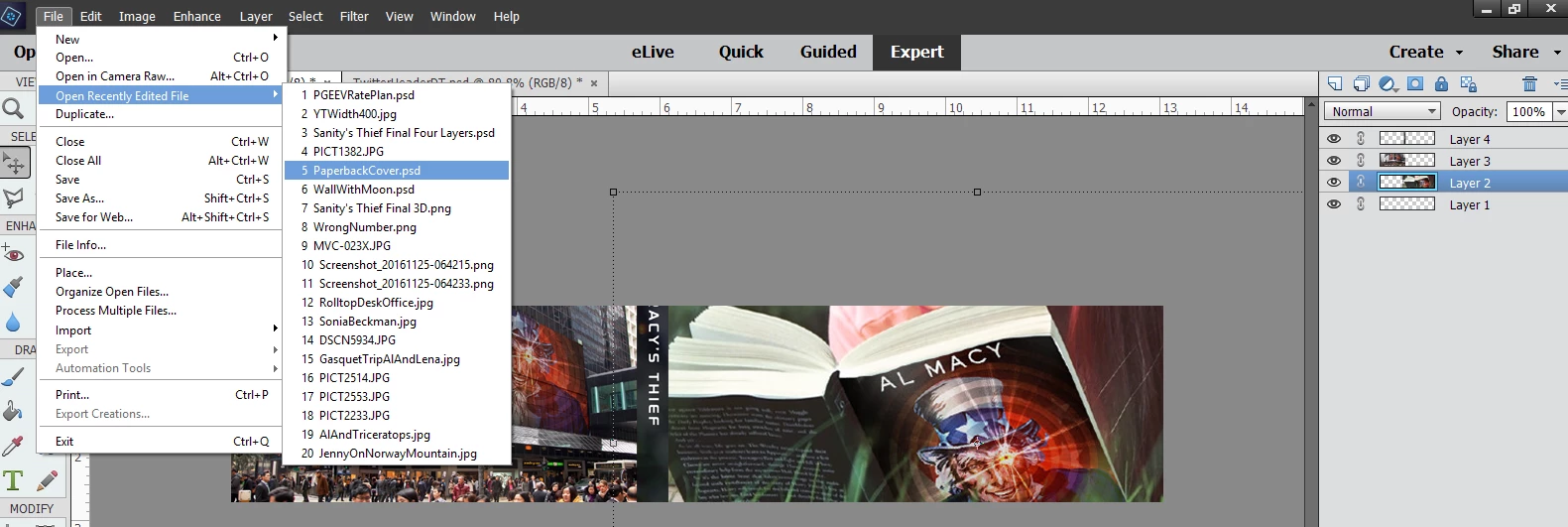Select the Healing Brush tool
Screen dimensions: 1568x527
(x=13, y=287)
